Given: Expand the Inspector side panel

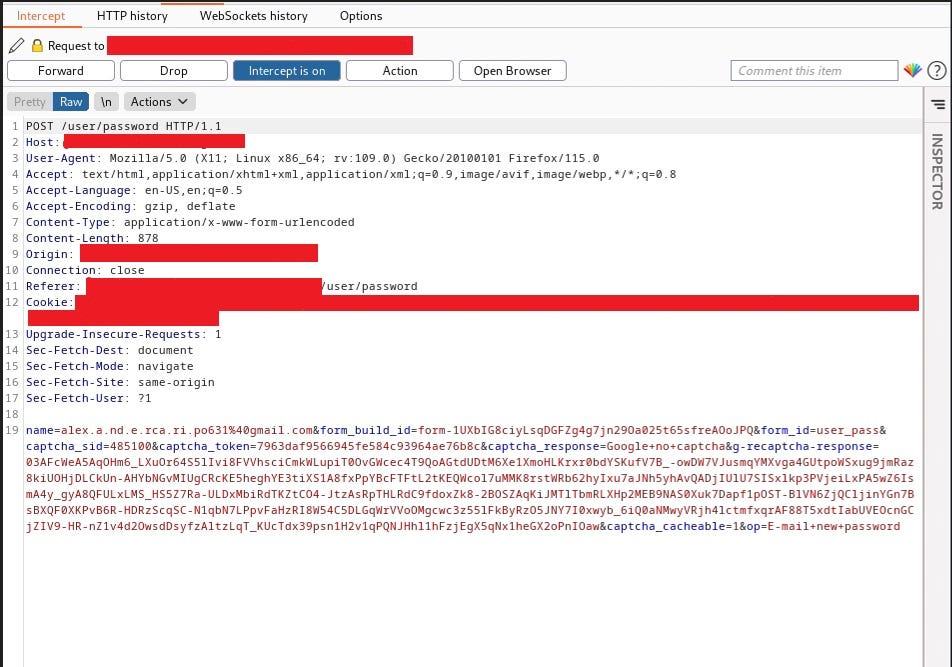Looking at the screenshot, I should click(x=937, y=170).
